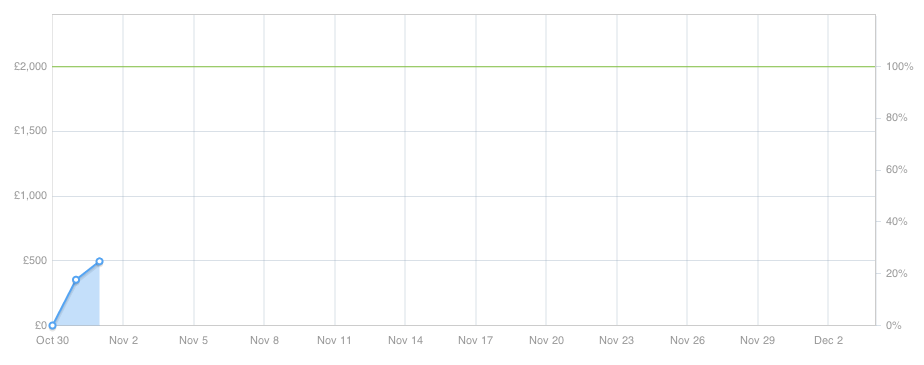Click the £2,000 target axis label
Screen dimensions: 924x365
point(31,67)
